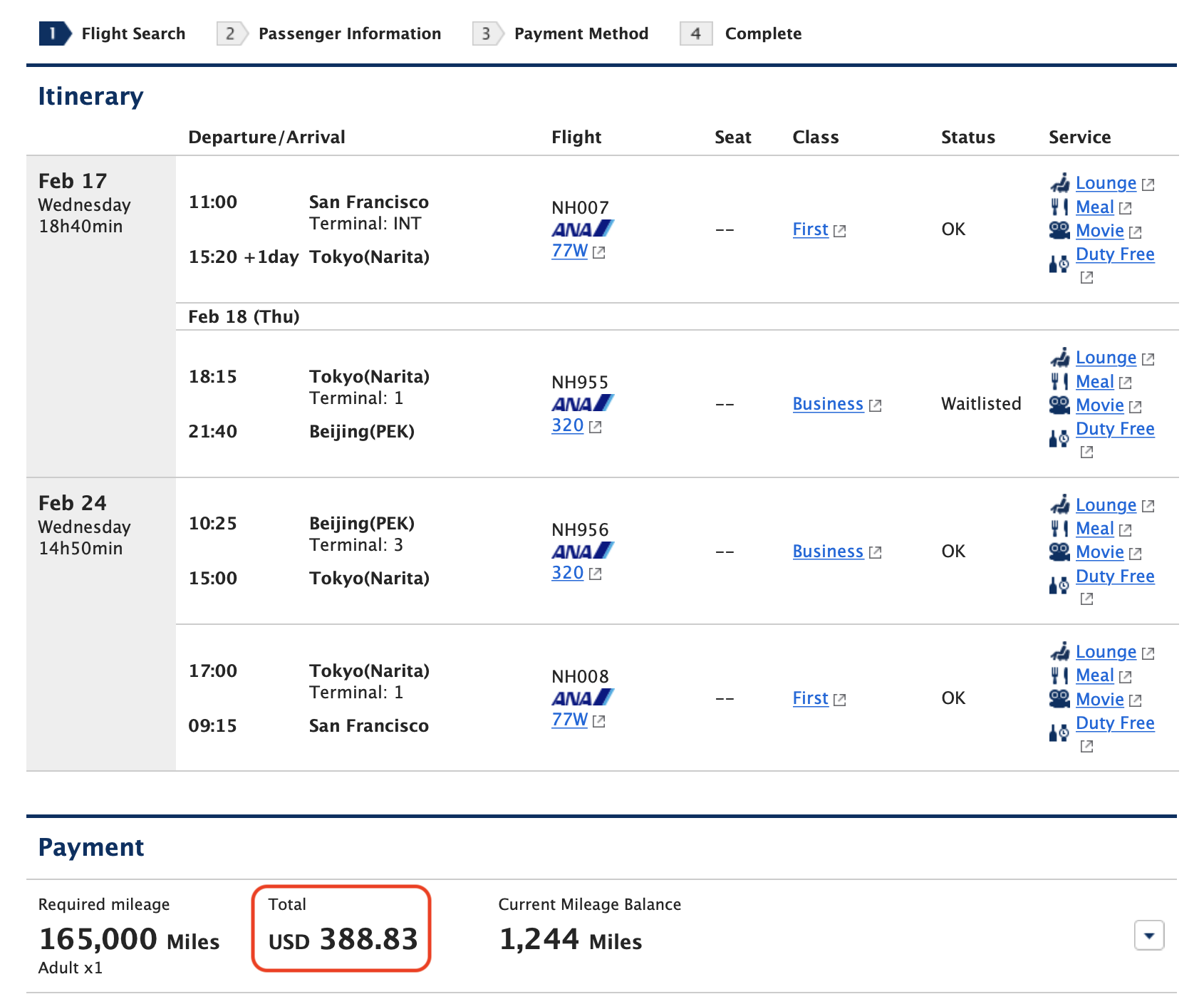Open 77W aircraft link for NH007
Image resolution: width=1204 pixels, height=999 pixels.
(x=569, y=251)
